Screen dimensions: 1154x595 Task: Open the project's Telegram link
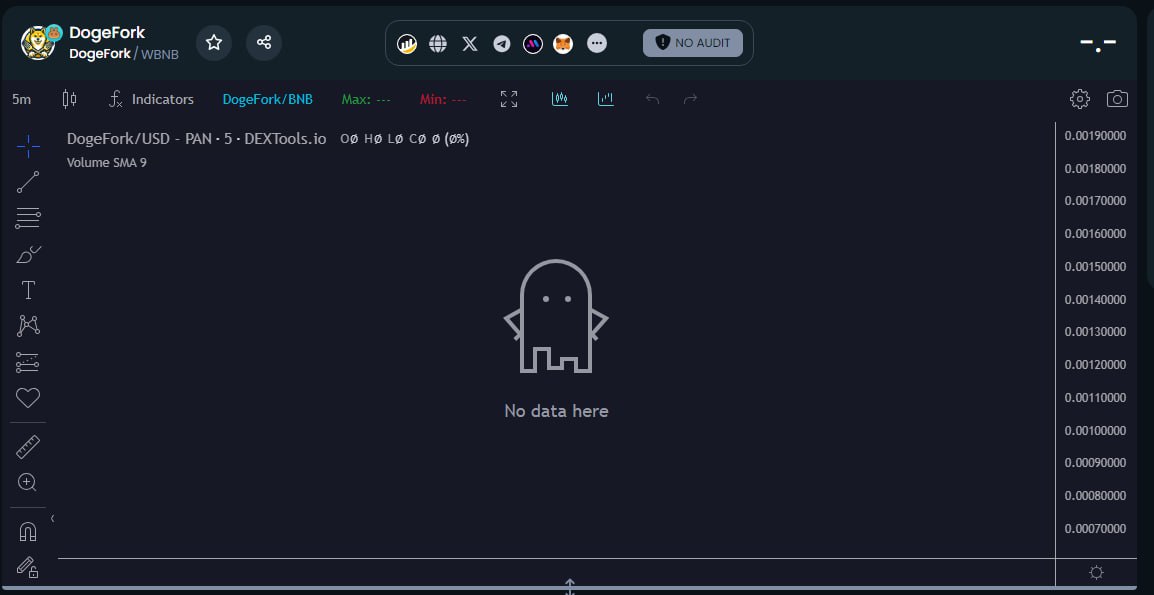pyautogui.click(x=501, y=43)
